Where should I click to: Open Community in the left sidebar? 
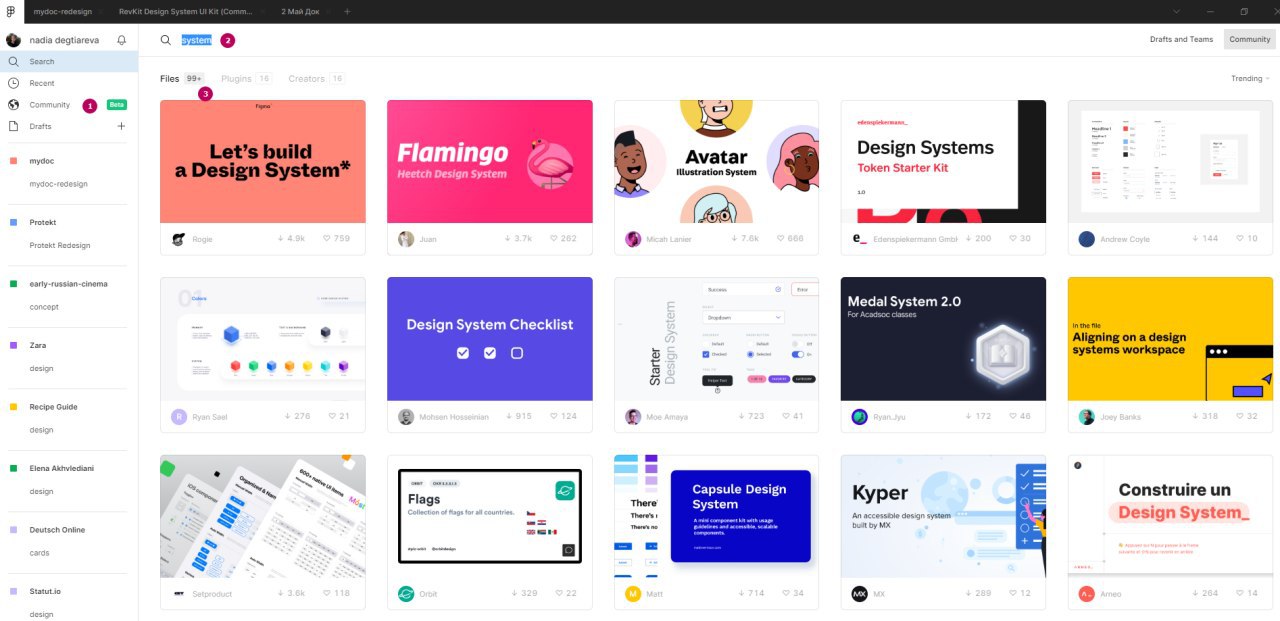[x=69, y=105]
